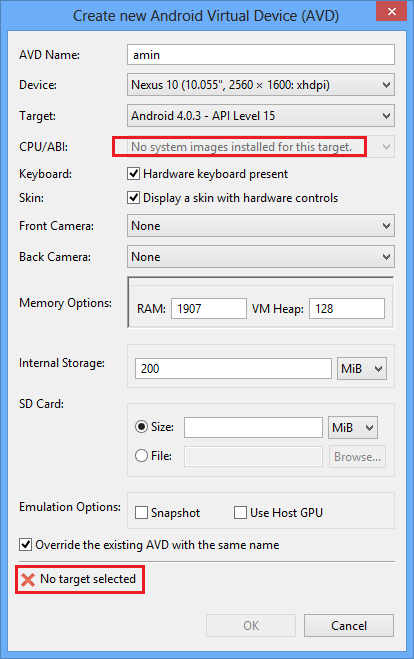414x659 pixels.
Task: Click the Cancel button
Action: click(x=349, y=625)
